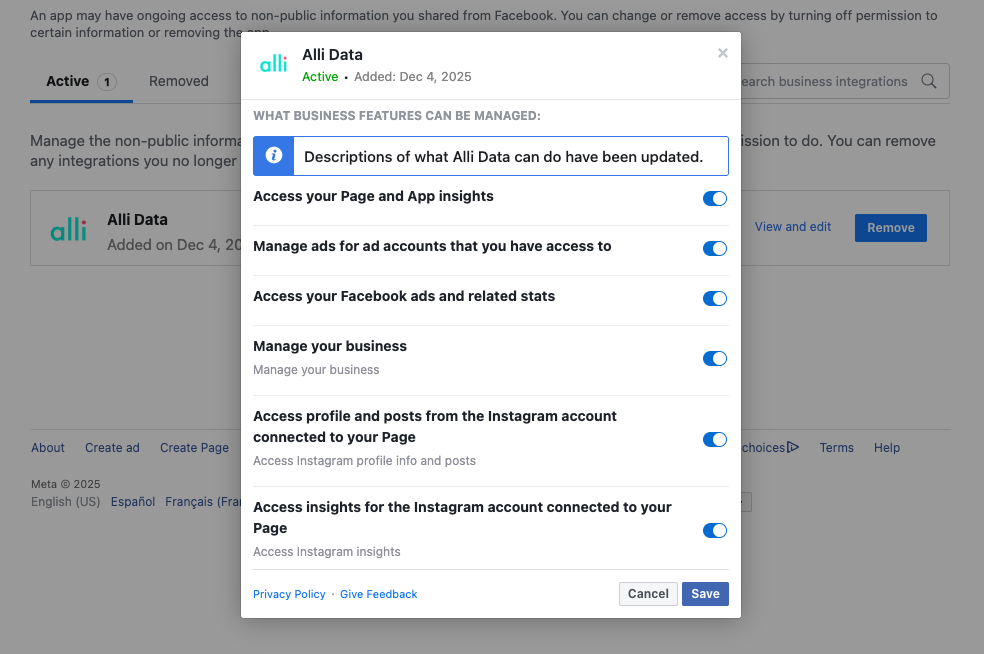
Task: Switch off Instagram insights access toggle
Action: click(715, 531)
